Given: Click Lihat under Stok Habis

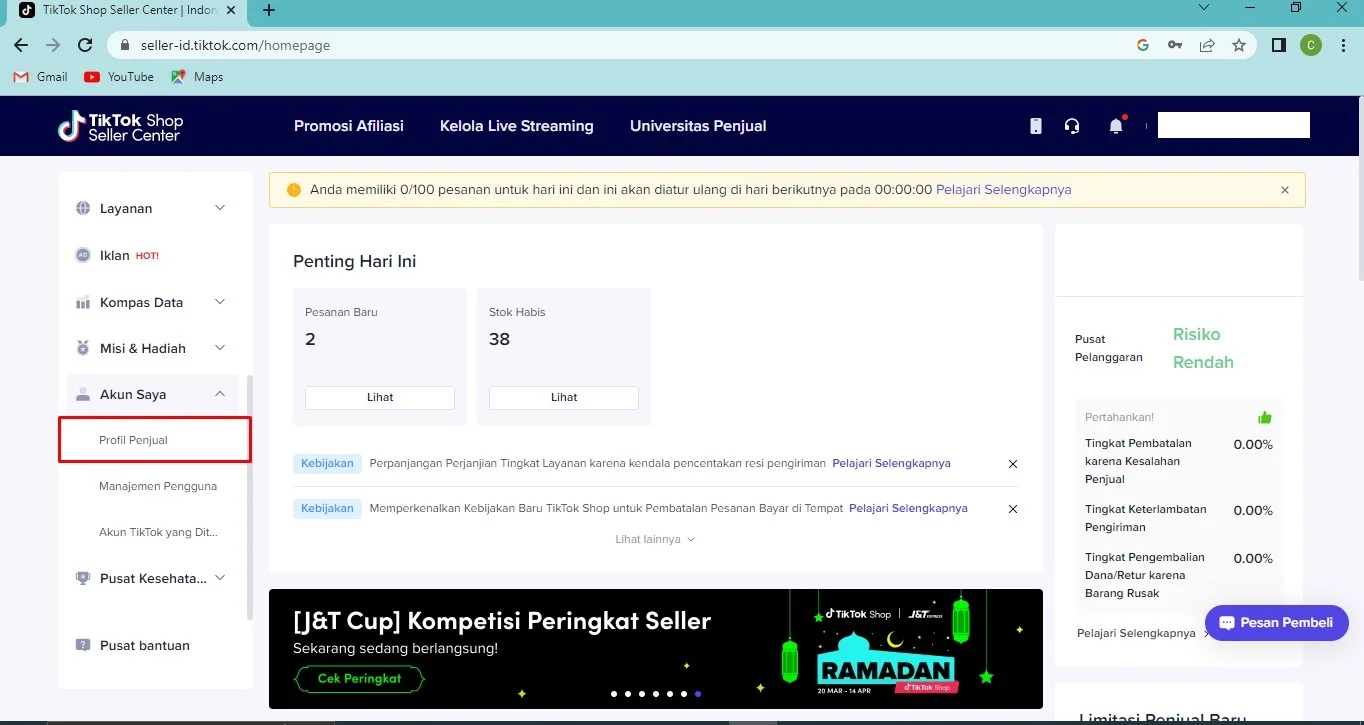Looking at the screenshot, I should (564, 397).
